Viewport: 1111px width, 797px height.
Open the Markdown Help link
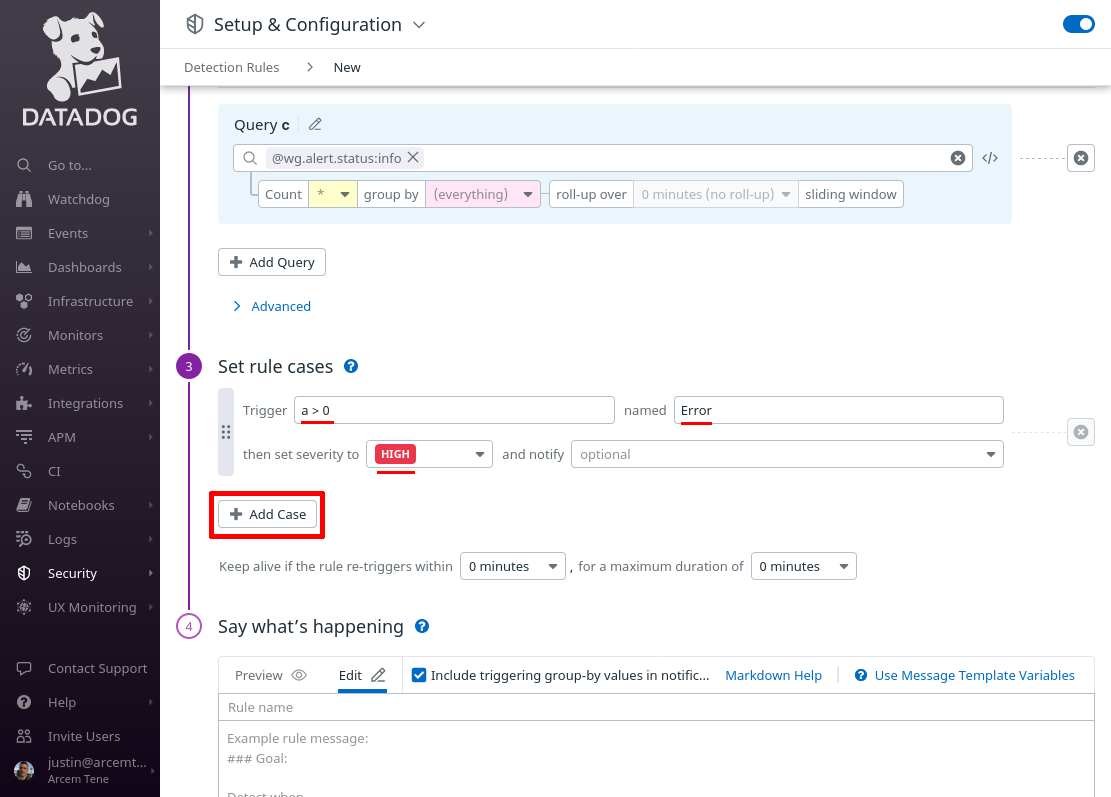[x=773, y=675]
